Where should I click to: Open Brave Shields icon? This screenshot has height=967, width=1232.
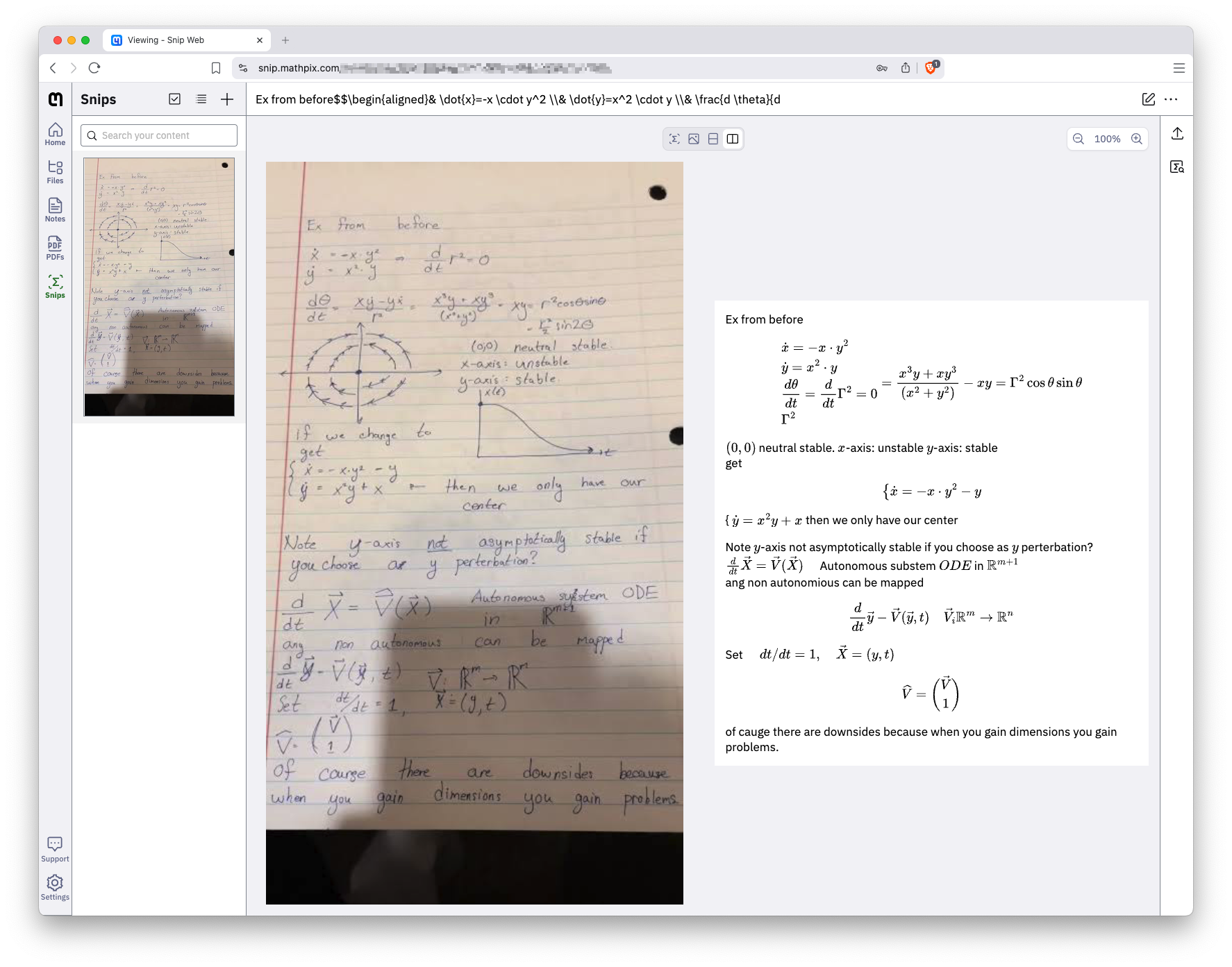pyautogui.click(x=931, y=67)
